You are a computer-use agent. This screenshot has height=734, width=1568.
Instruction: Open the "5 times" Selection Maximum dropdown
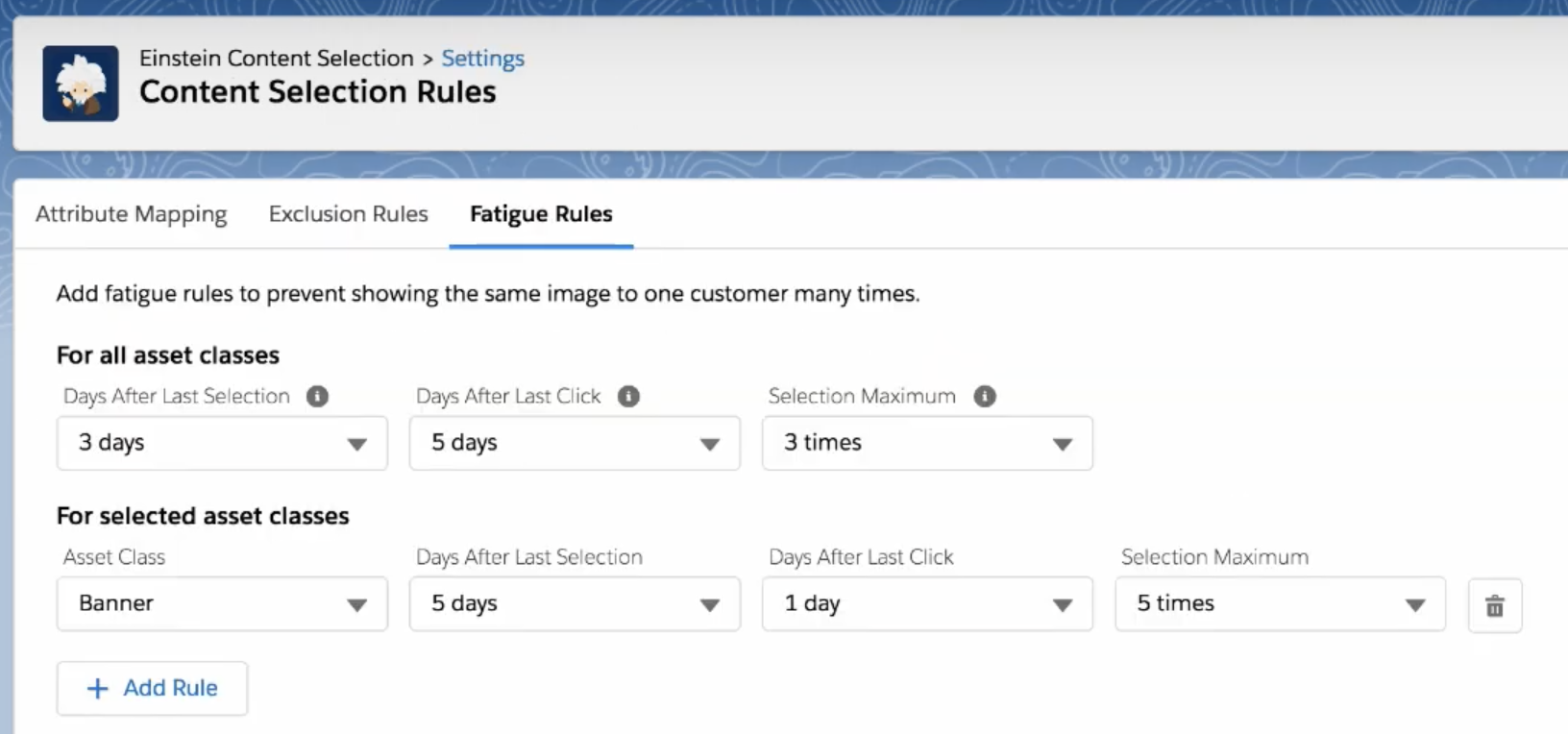click(1280, 604)
